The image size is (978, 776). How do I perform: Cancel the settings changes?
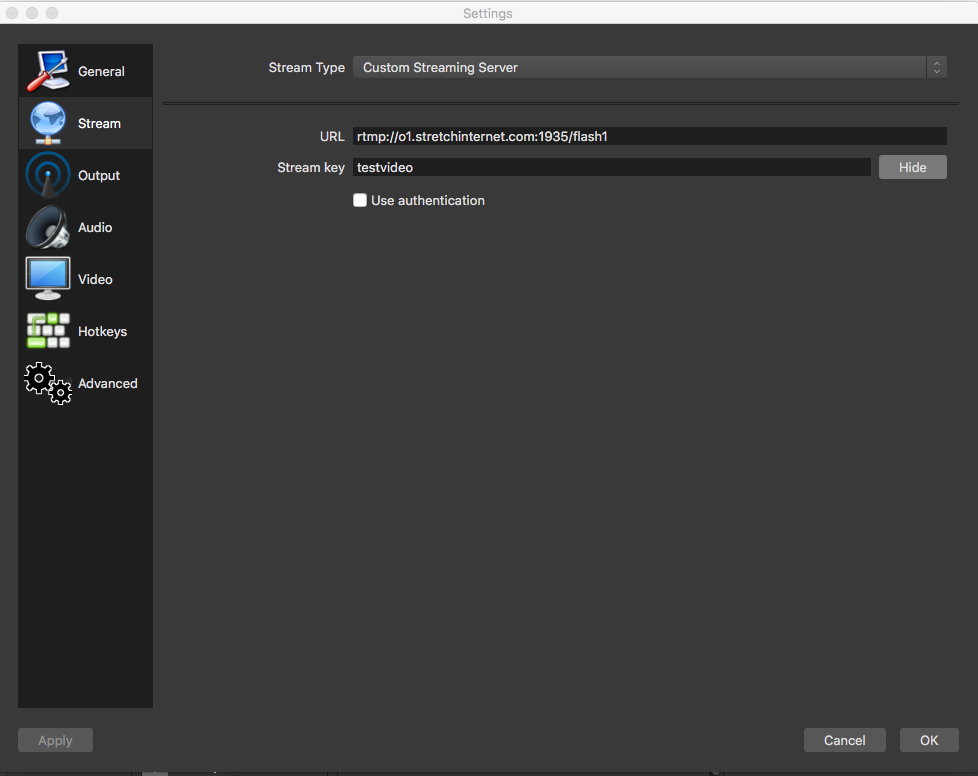pyautogui.click(x=844, y=740)
